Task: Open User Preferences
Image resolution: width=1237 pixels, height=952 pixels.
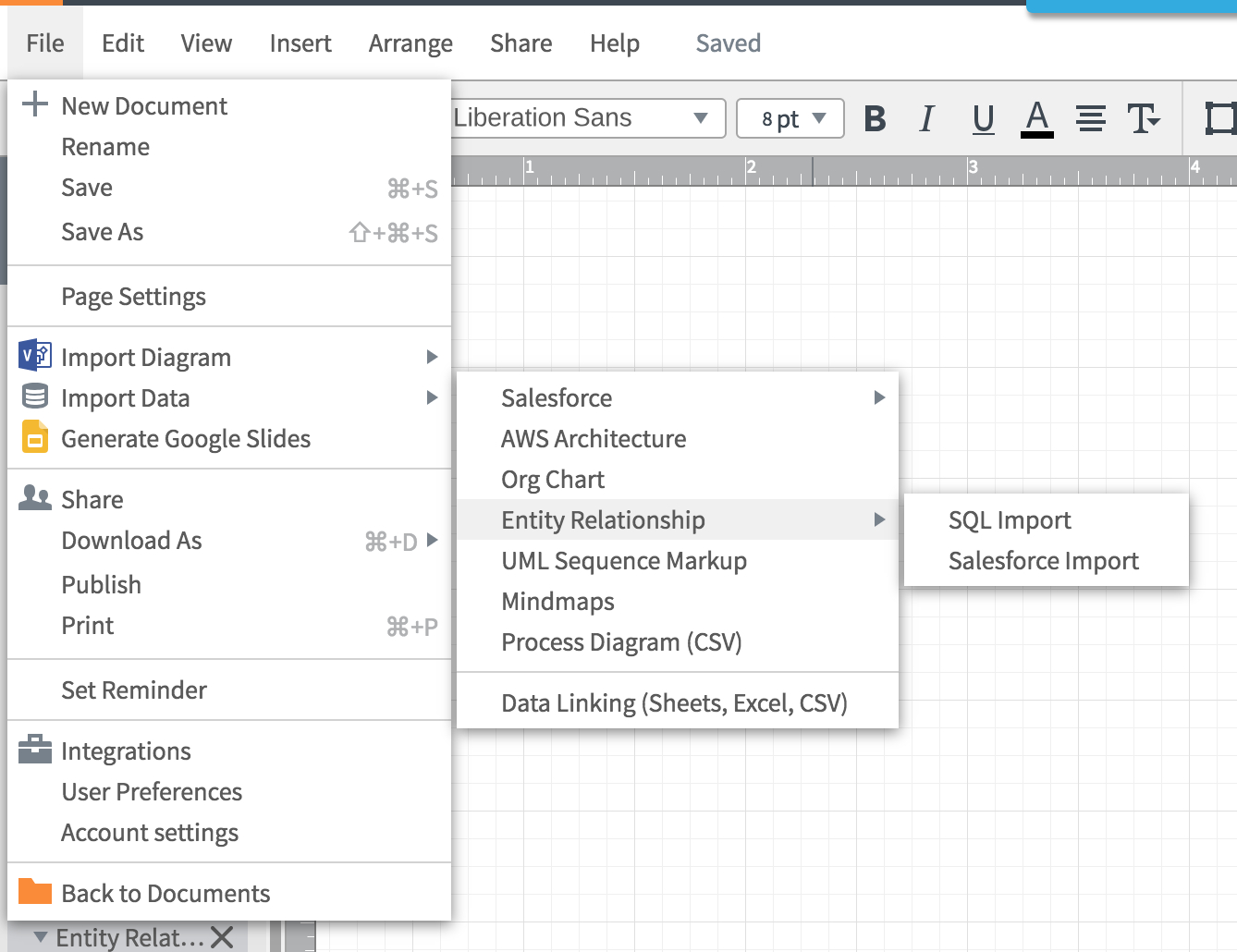Action: pos(229,792)
